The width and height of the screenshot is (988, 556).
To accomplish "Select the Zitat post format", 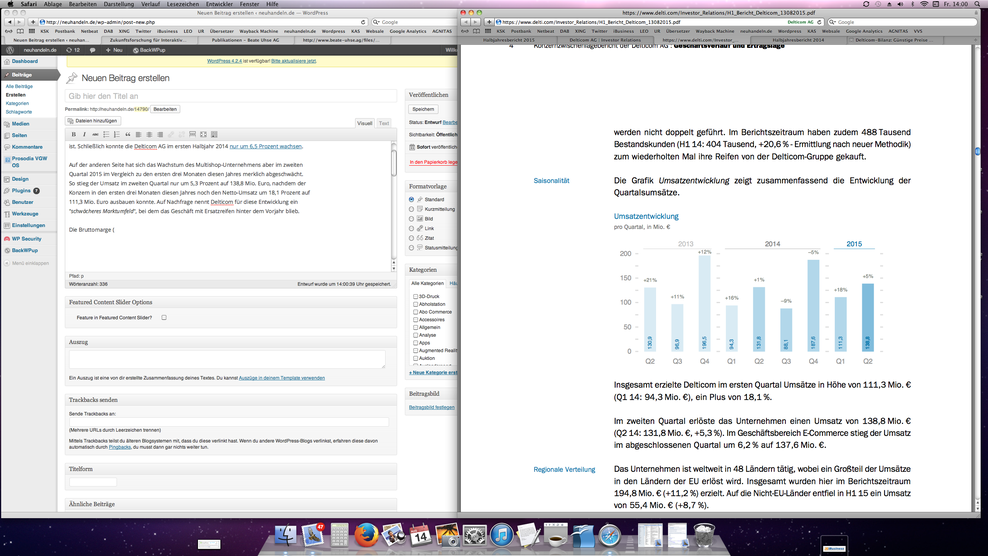I will click(x=411, y=238).
